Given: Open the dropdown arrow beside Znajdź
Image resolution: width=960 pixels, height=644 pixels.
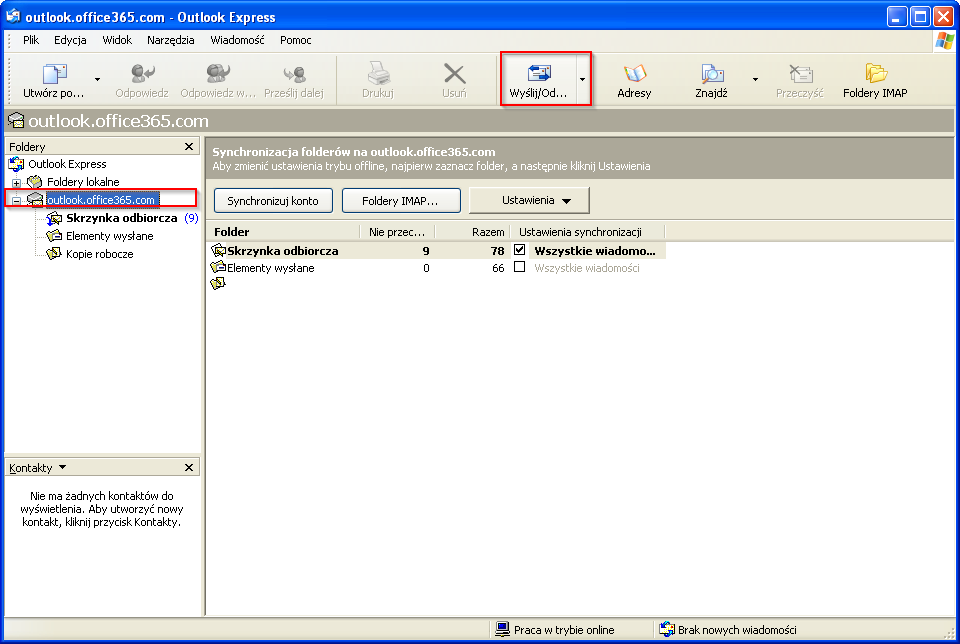Looking at the screenshot, I should click(x=755, y=80).
